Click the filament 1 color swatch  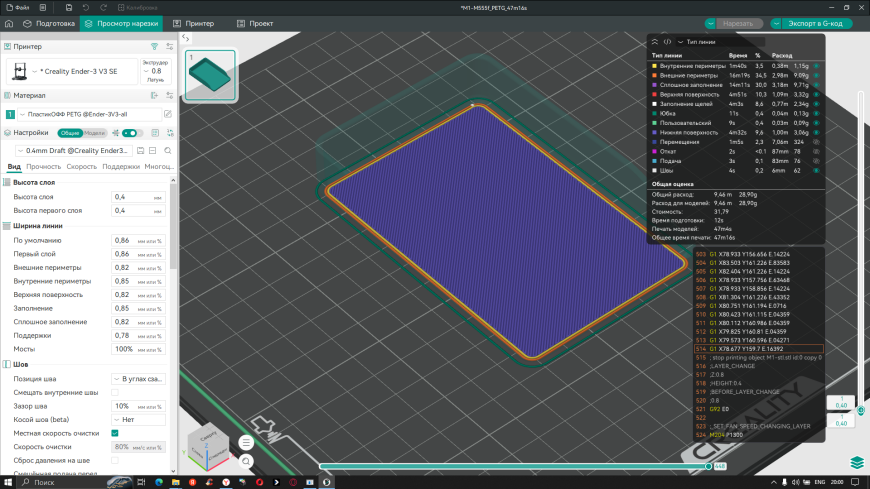coord(10,114)
